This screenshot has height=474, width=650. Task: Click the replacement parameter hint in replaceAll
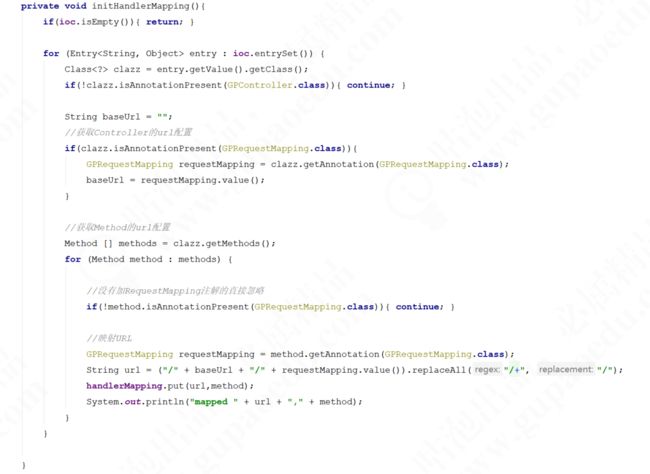(565, 370)
